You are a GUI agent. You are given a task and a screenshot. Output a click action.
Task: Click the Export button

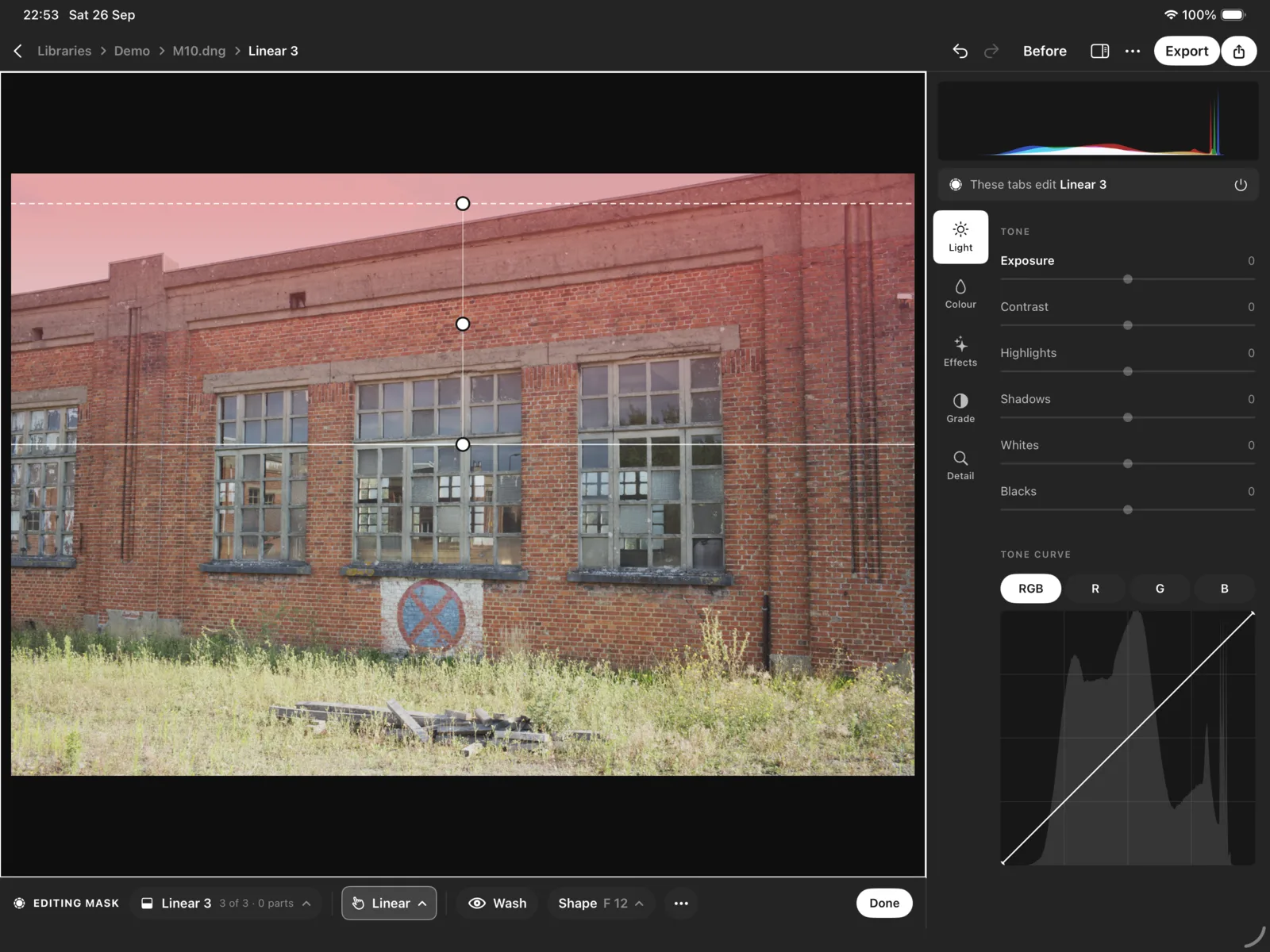tap(1186, 51)
